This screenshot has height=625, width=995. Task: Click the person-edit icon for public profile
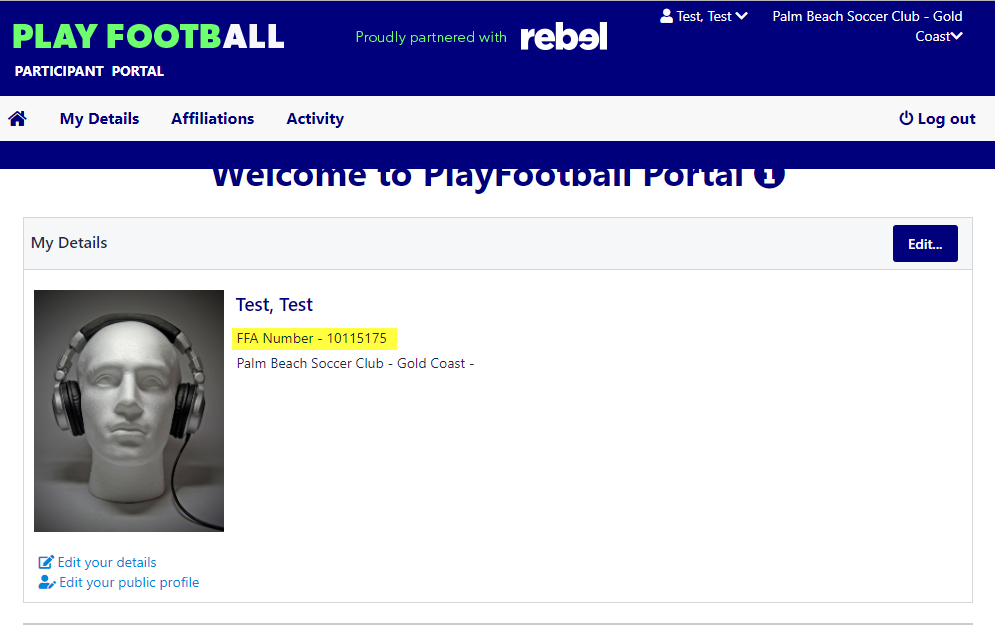[x=47, y=582]
